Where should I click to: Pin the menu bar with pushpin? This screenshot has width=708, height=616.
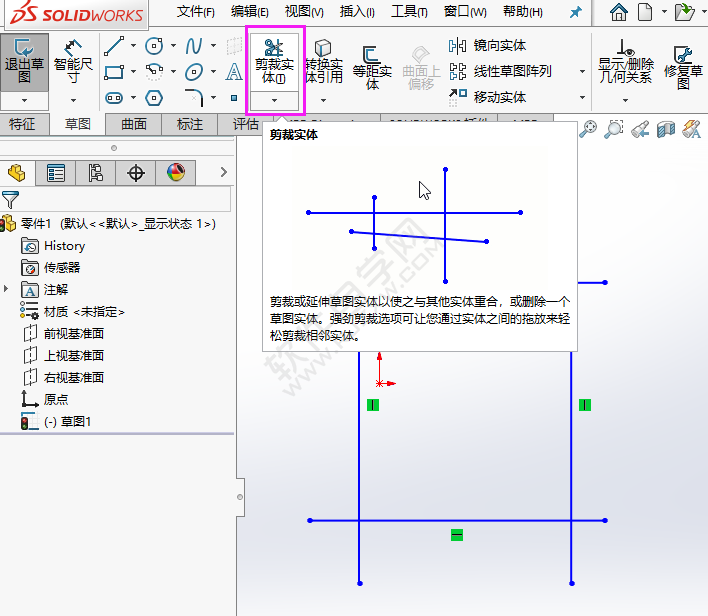click(575, 12)
